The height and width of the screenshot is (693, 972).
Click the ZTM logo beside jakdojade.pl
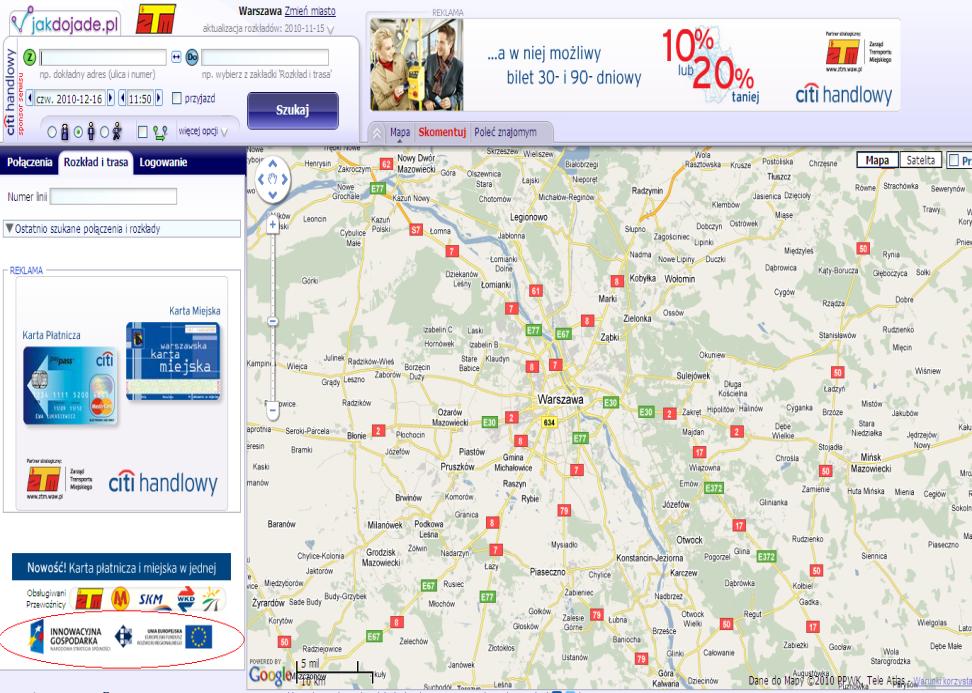point(156,19)
